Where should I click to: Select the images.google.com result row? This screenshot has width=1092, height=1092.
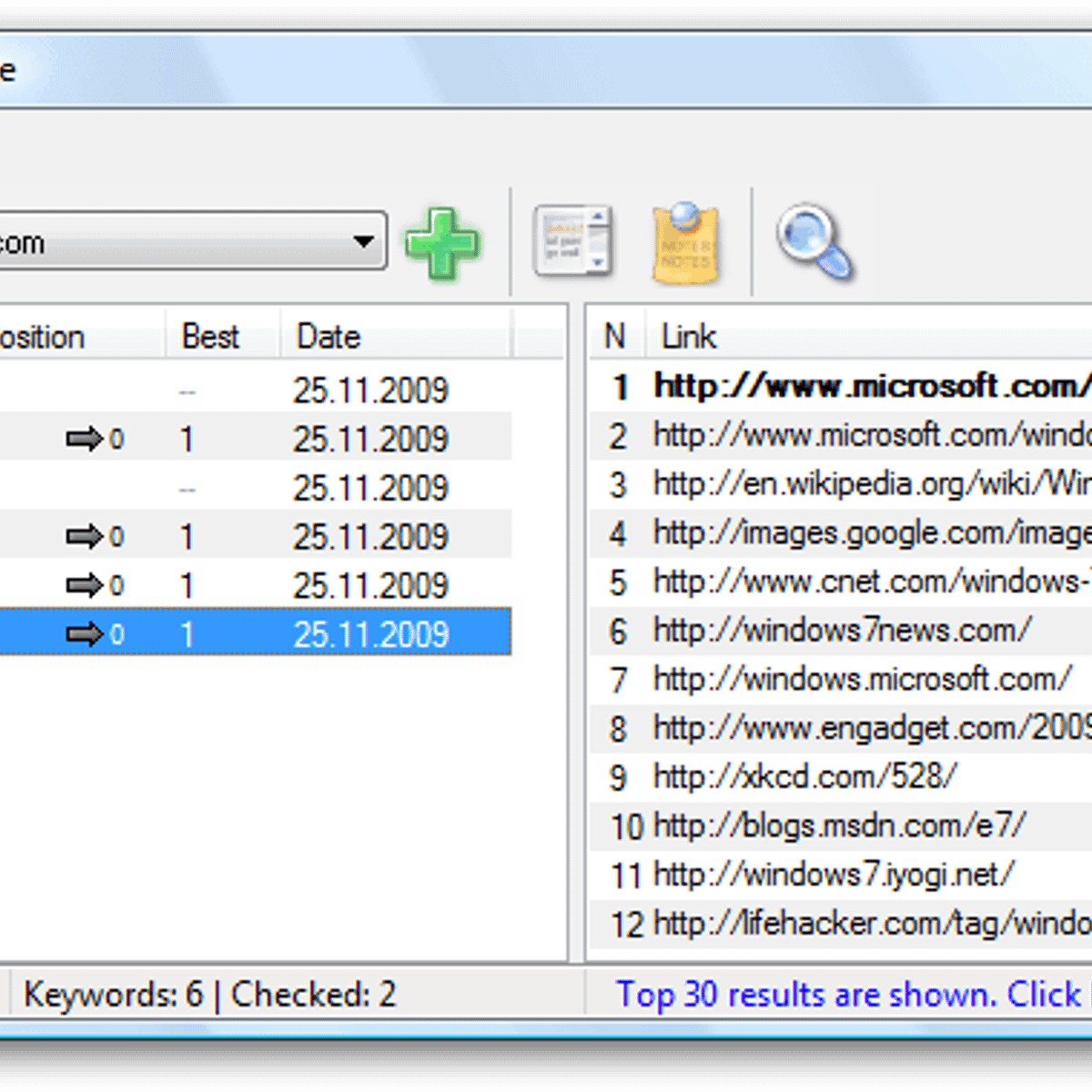pyautogui.click(x=871, y=533)
